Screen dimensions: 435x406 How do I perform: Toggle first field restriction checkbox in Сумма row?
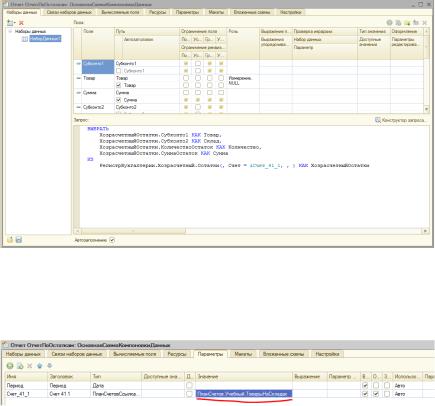click(x=186, y=93)
